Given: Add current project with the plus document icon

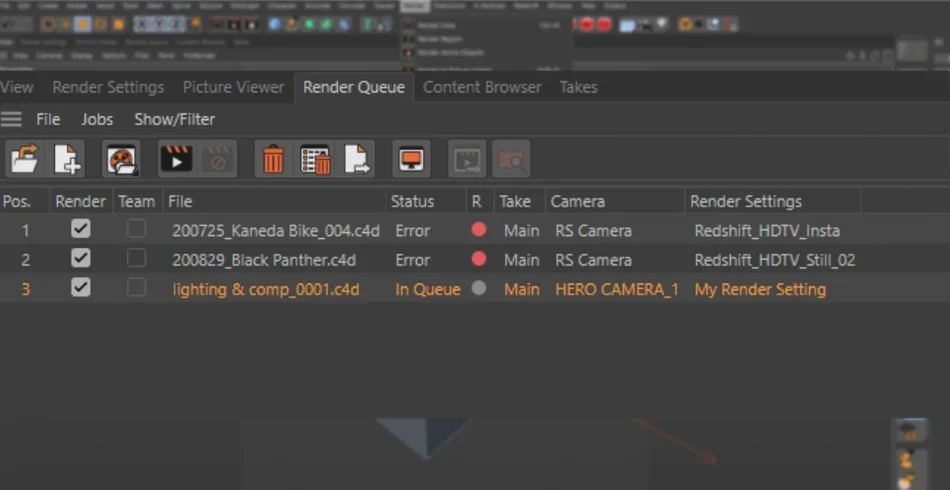Looking at the screenshot, I should (67, 159).
